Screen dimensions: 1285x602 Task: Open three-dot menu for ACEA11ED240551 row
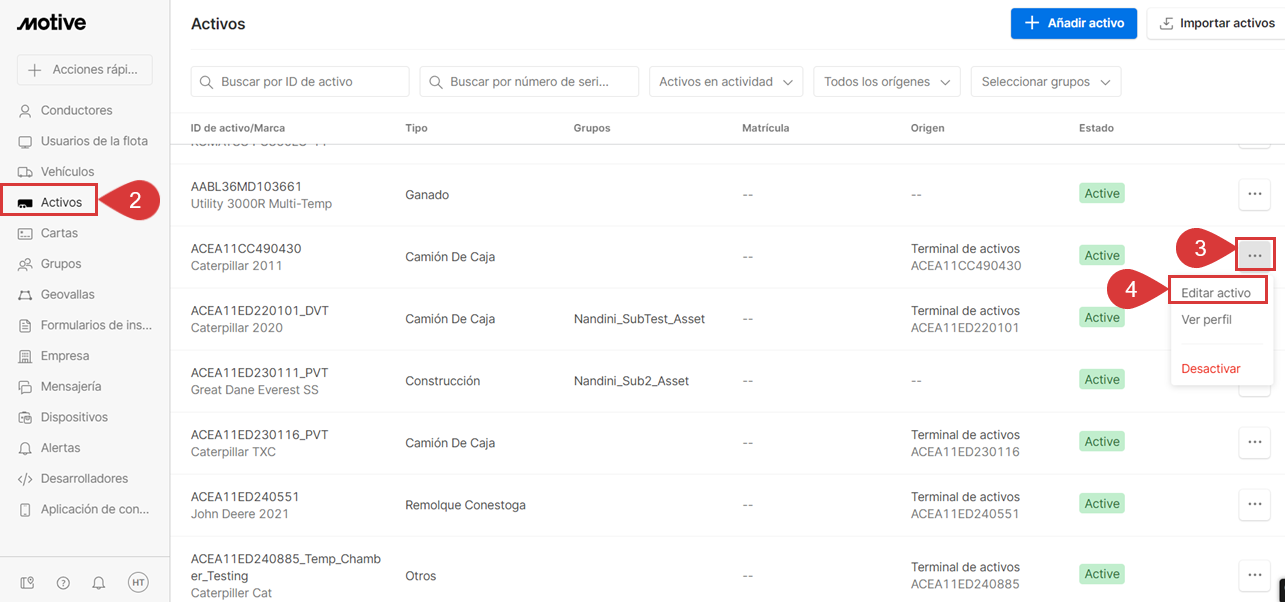tap(1254, 505)
